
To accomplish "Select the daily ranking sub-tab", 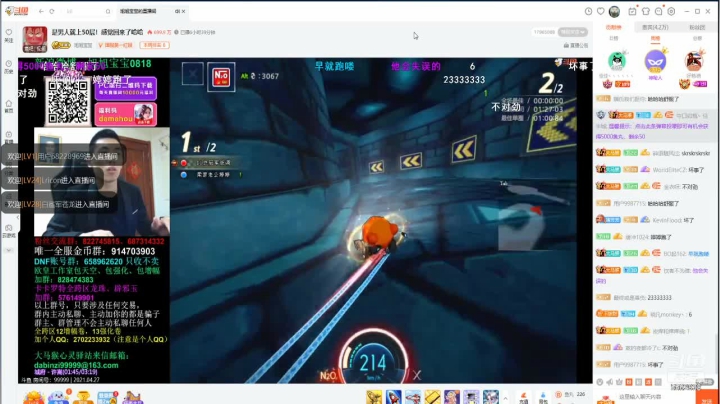I will pos(613,39).
